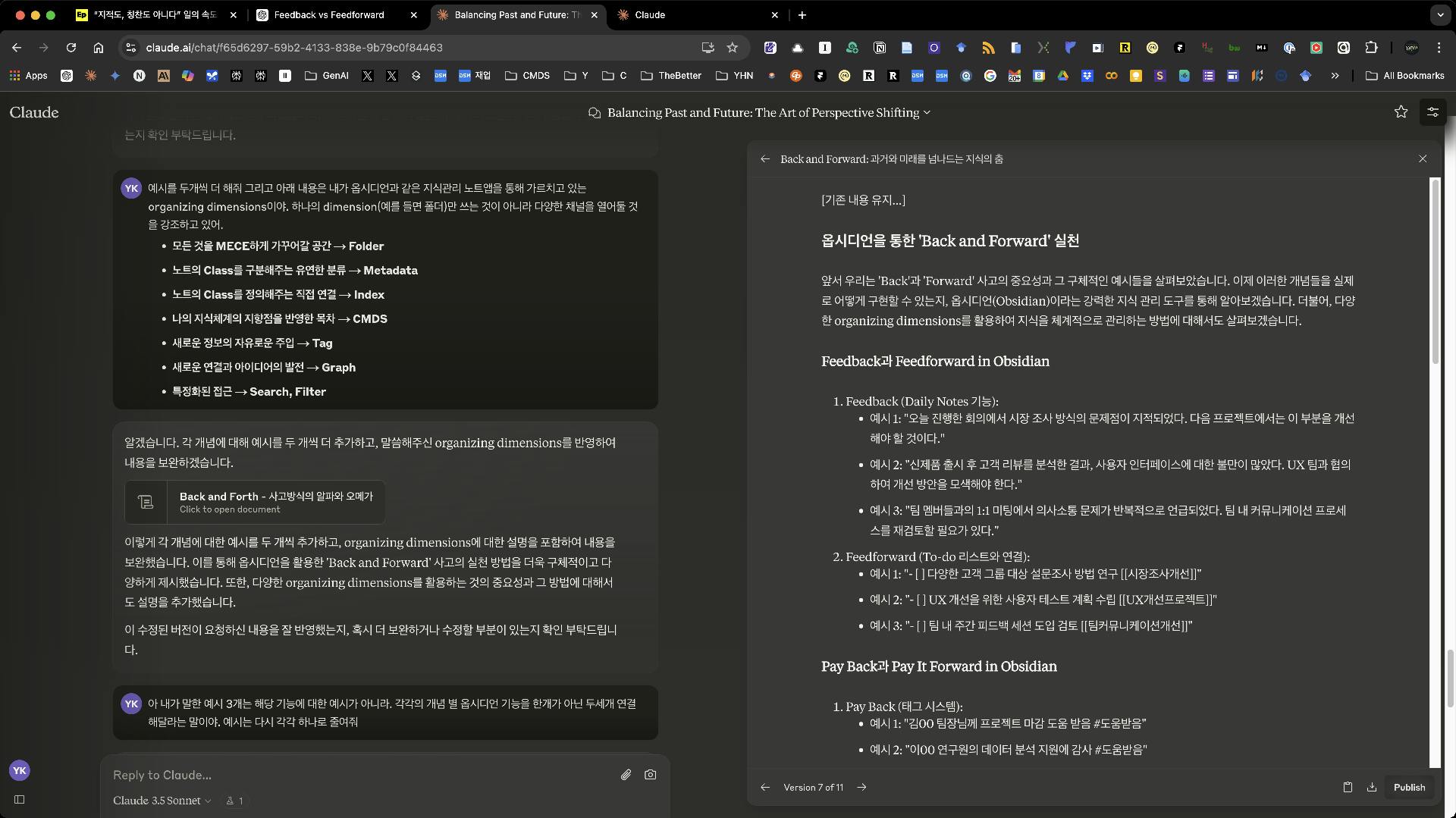Click the artifact panel vertical scrollbar
This screenshot has height=818, width=1456.
tap(1435, 273)
